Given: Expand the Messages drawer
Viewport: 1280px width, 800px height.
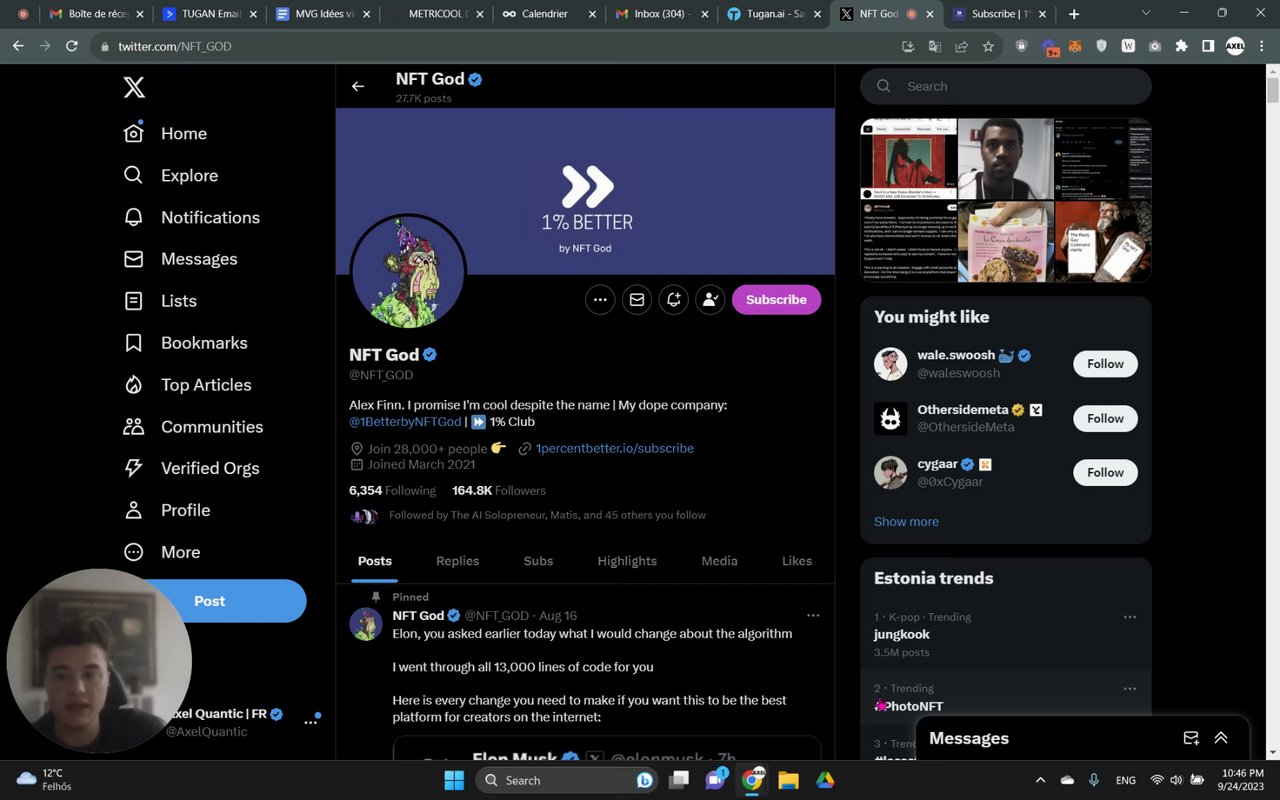Looking at the screenshot, I should click(x=1221, y=738).
